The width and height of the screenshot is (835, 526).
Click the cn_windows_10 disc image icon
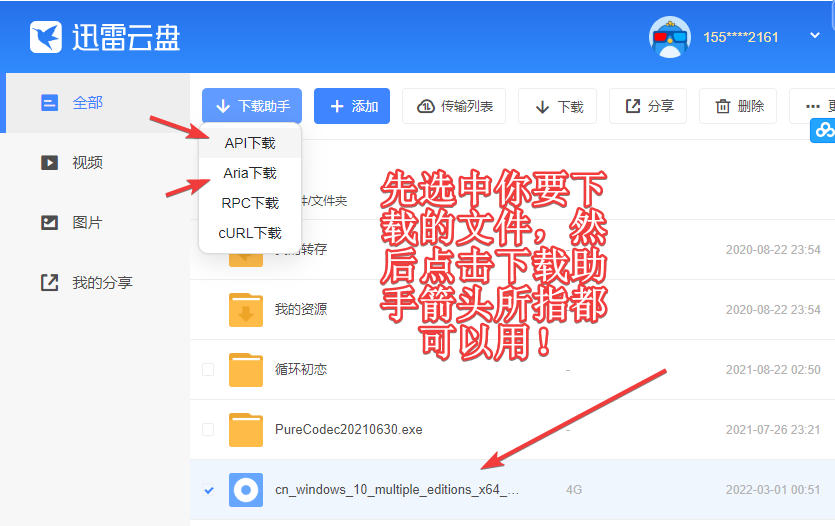coord(245,490)
